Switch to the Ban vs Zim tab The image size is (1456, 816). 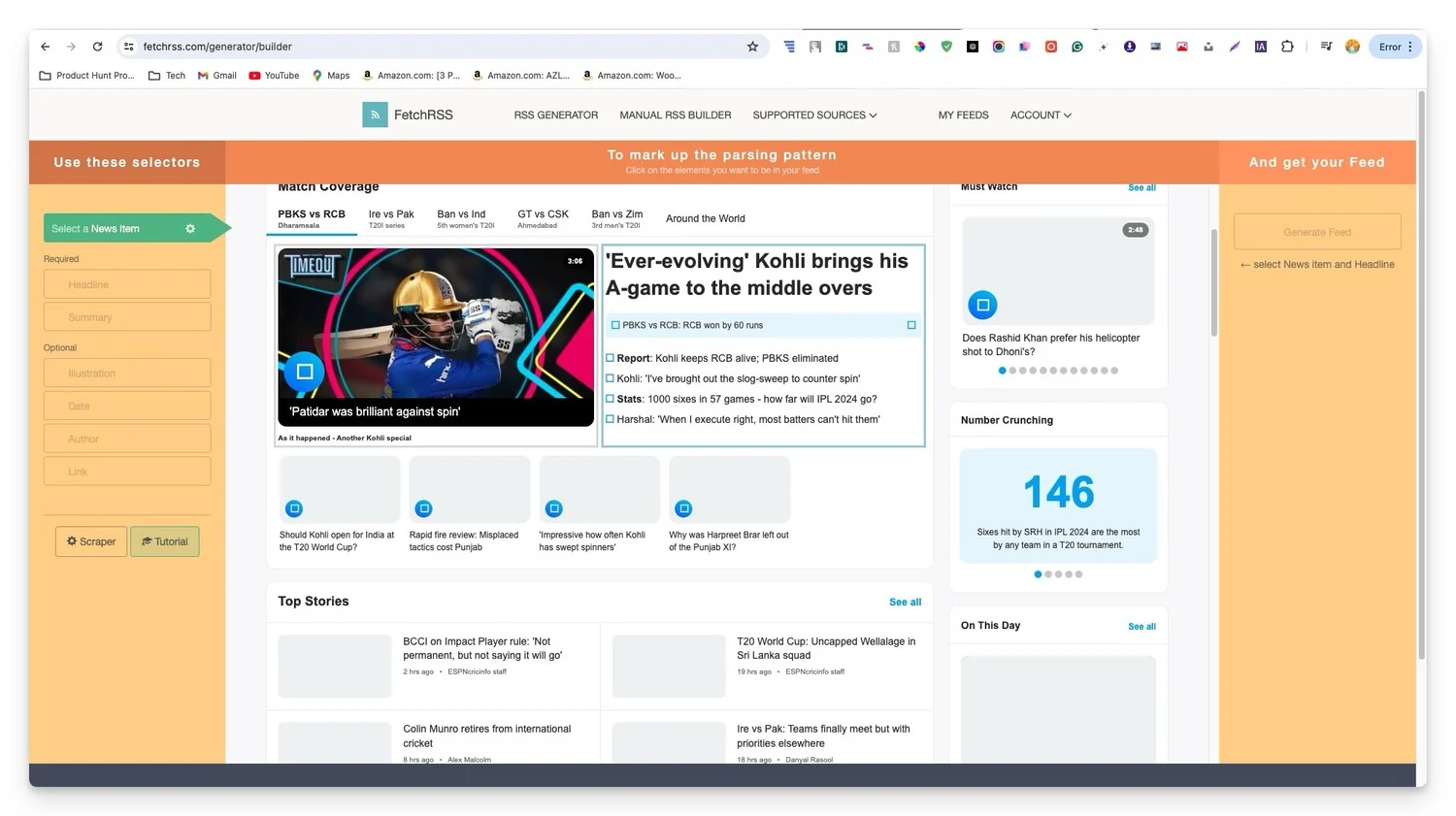tap(617, 218)
